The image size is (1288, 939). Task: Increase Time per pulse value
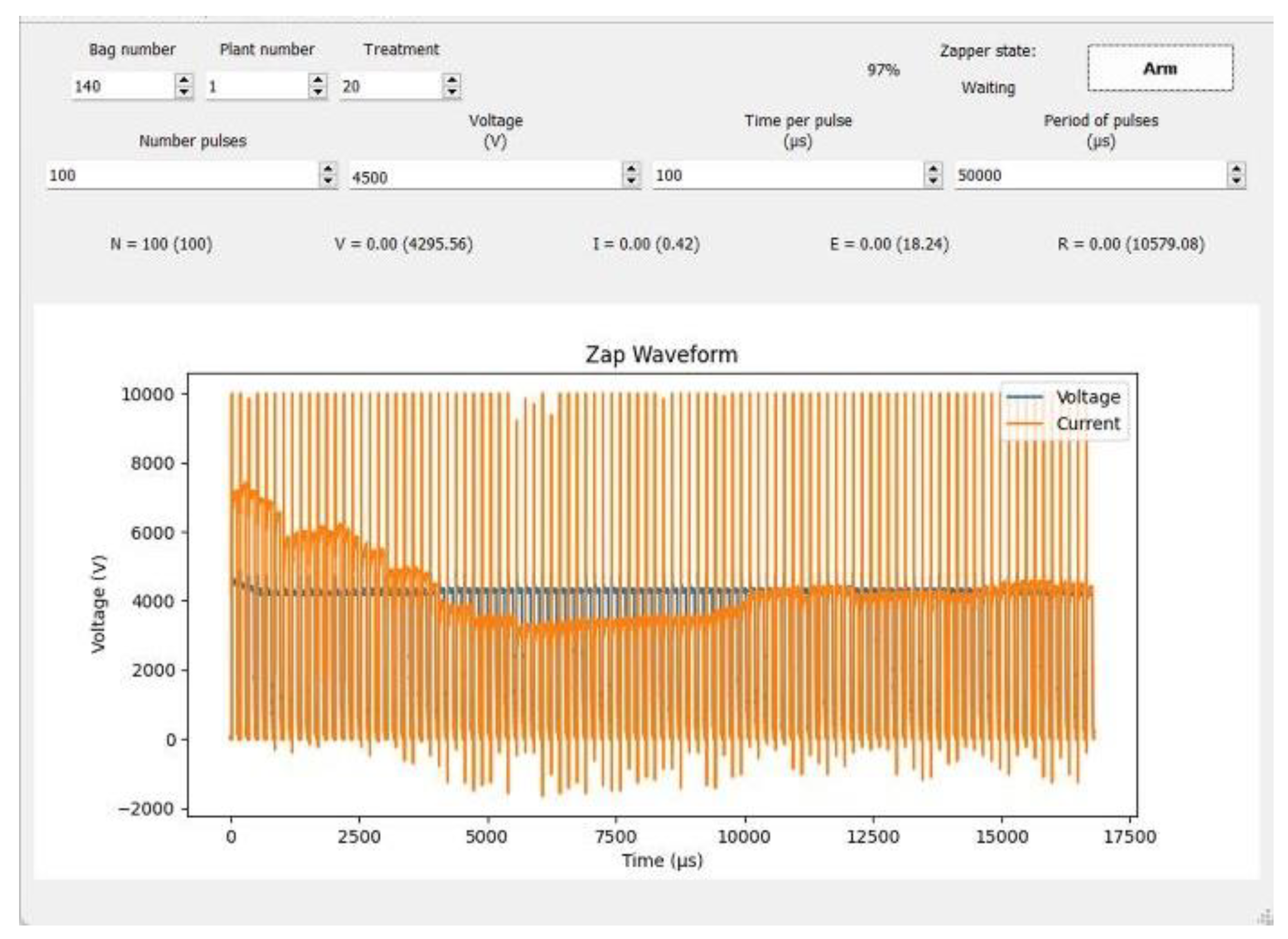[933, 169]
